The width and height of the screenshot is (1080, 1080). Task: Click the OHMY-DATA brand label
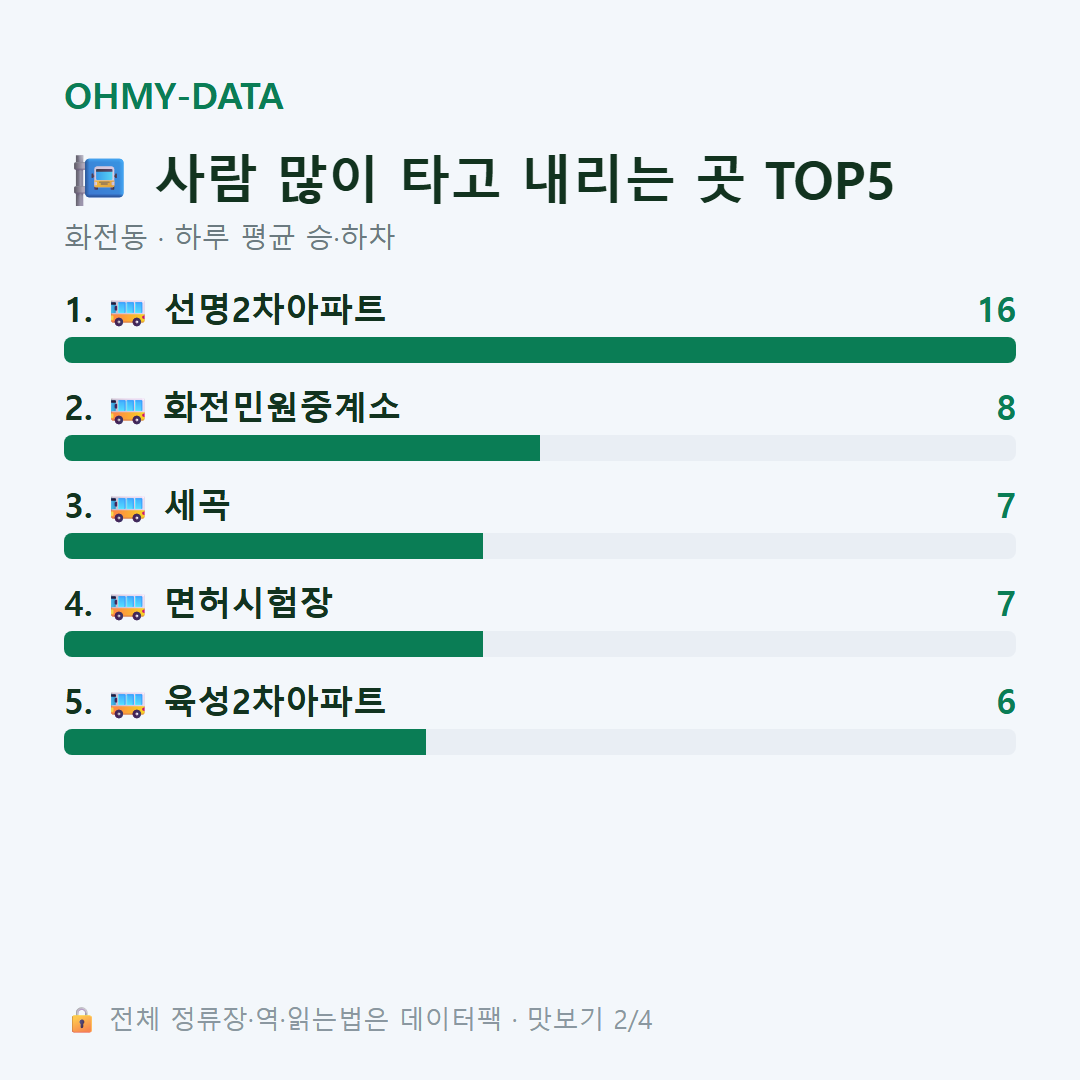(174, 96)
